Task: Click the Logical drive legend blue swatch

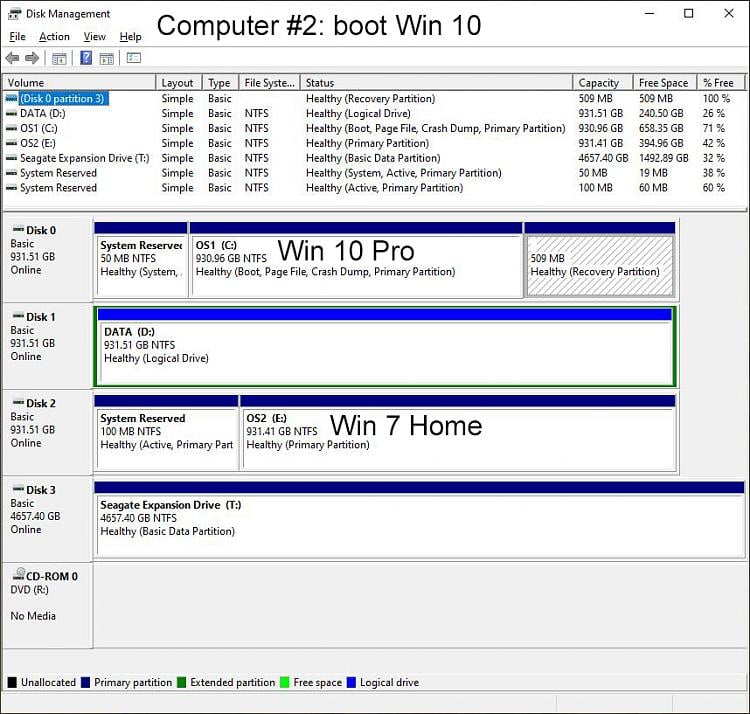Action: point(351,682)
